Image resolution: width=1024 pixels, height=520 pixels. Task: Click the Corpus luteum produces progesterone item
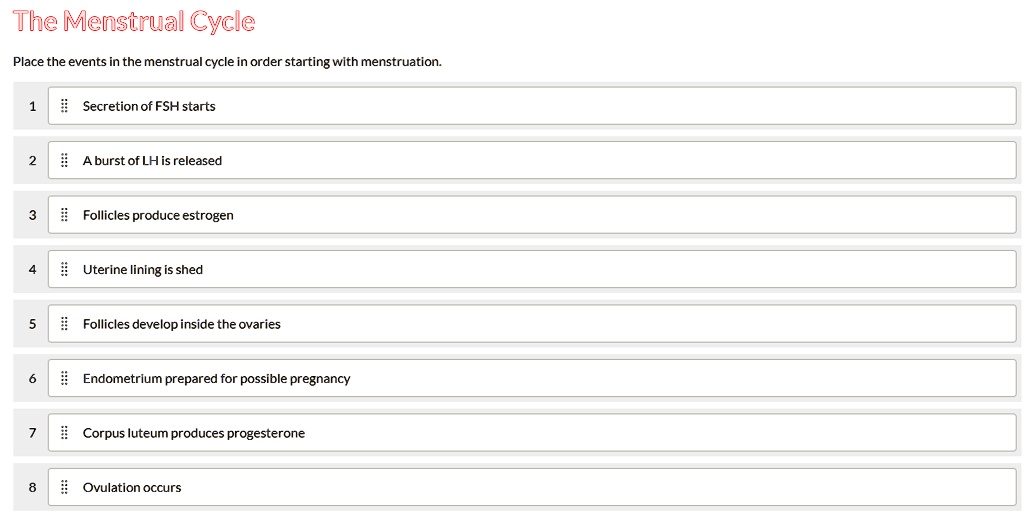(x=532, y=432)
